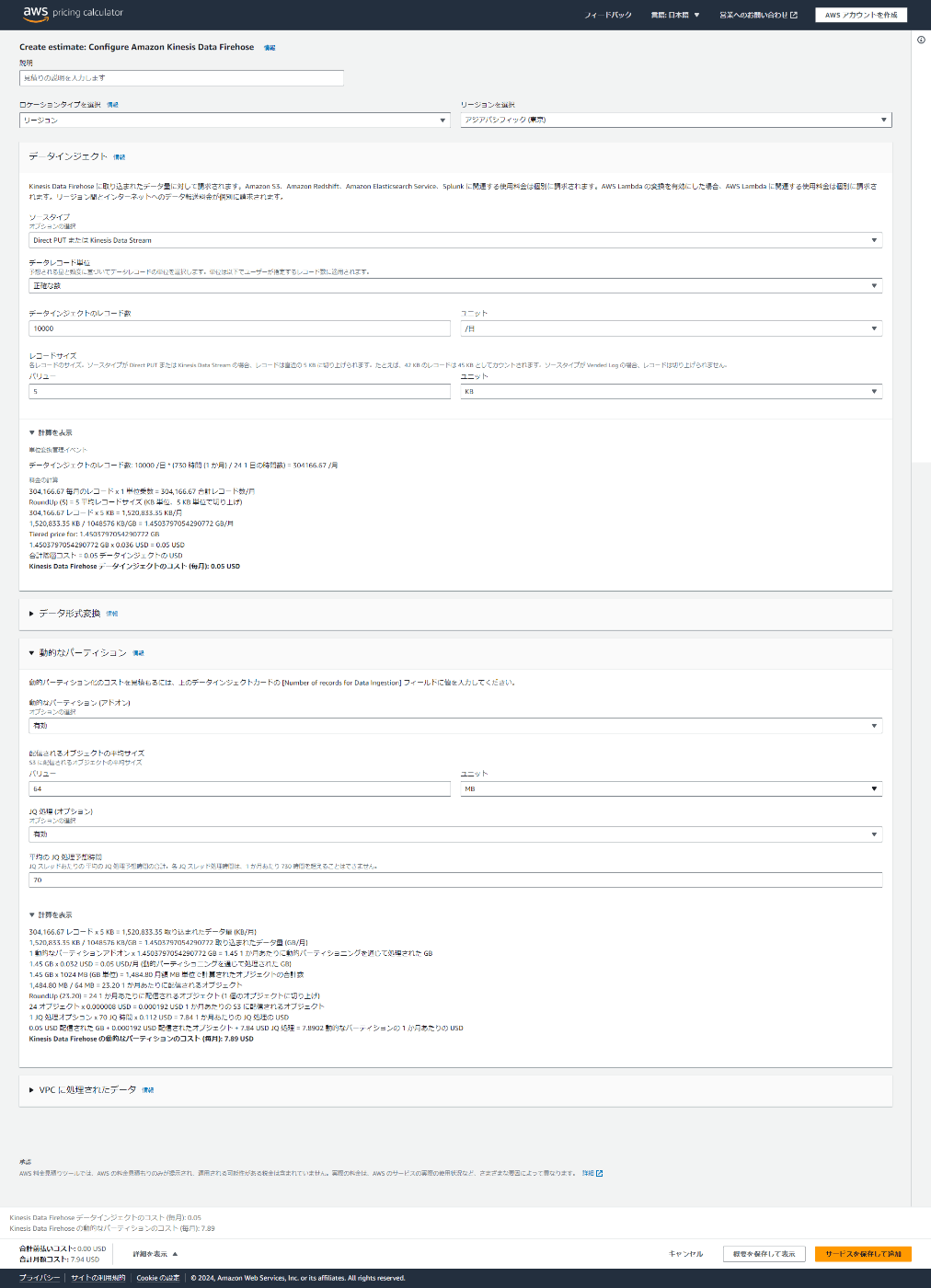Open the データレコード単位 dropdown
The height and width of the screenshot is (1288, 931).
[455, 286]
